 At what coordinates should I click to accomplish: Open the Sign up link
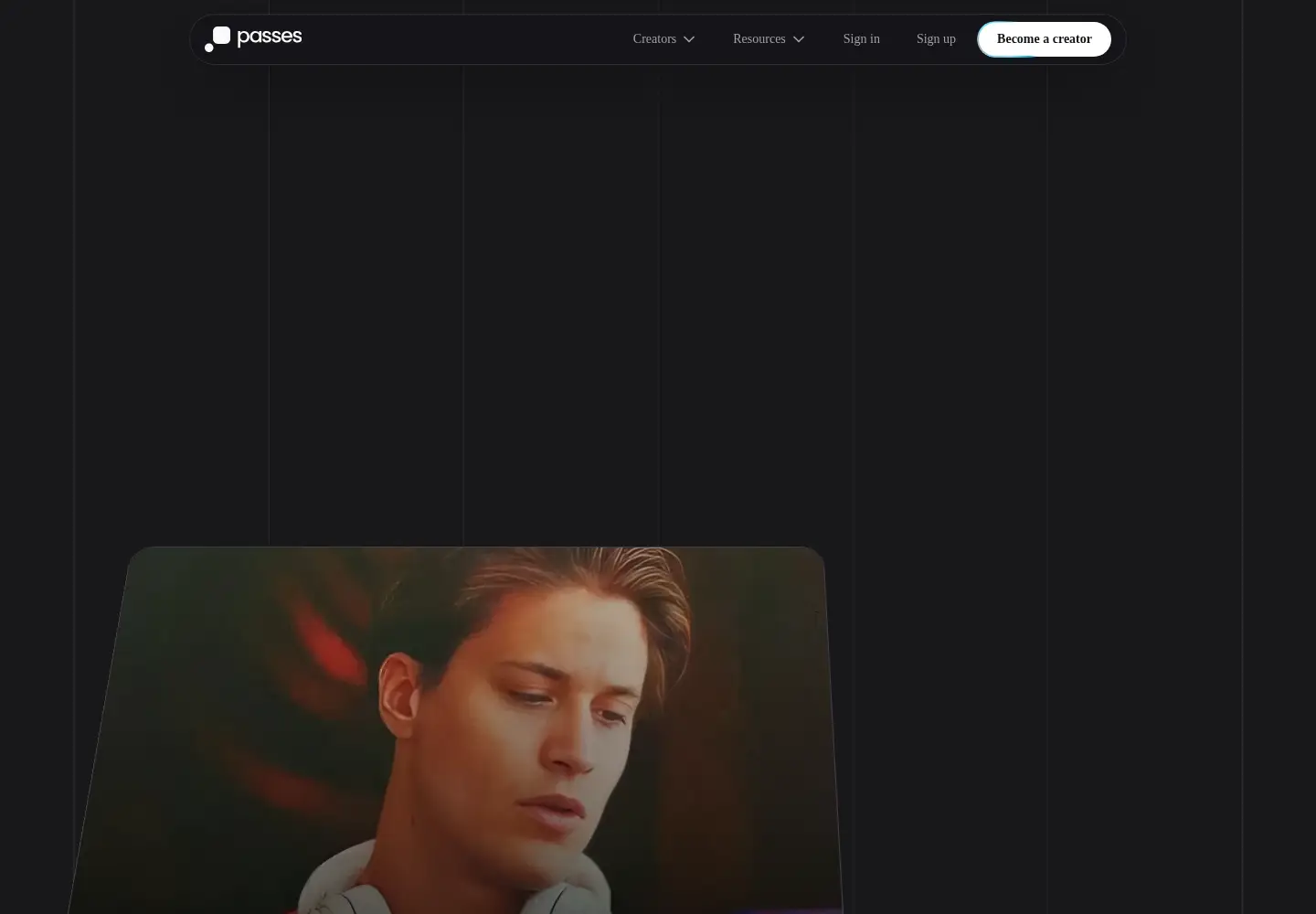point(936,39)
